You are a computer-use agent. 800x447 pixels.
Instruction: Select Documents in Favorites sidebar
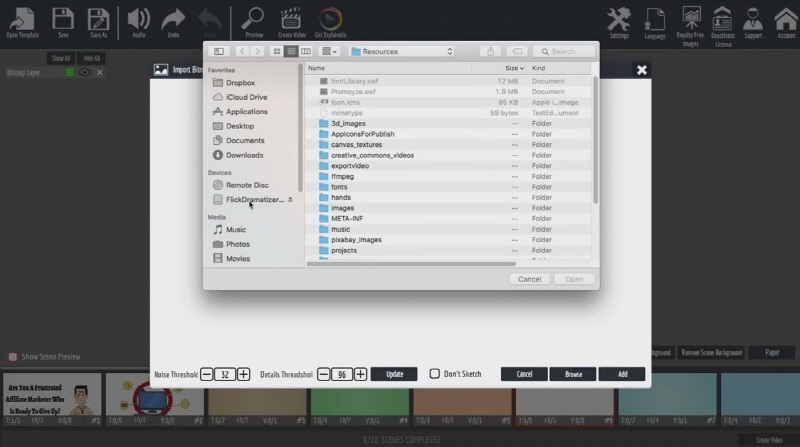coord(245,140)
